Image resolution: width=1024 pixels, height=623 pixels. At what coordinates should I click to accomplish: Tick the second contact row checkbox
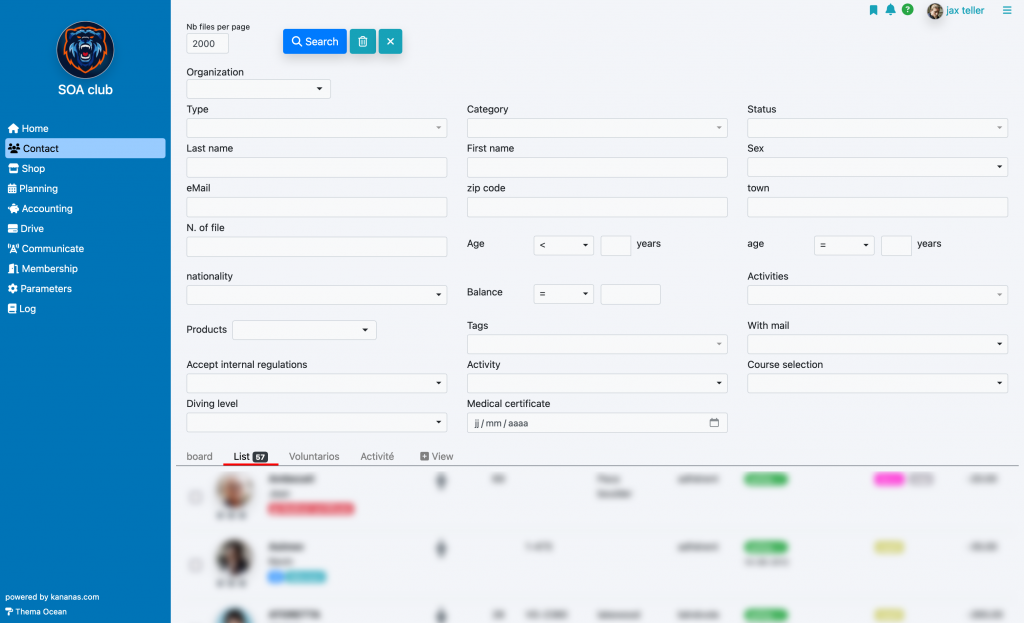pyautogui.click(x=195, y=565)
